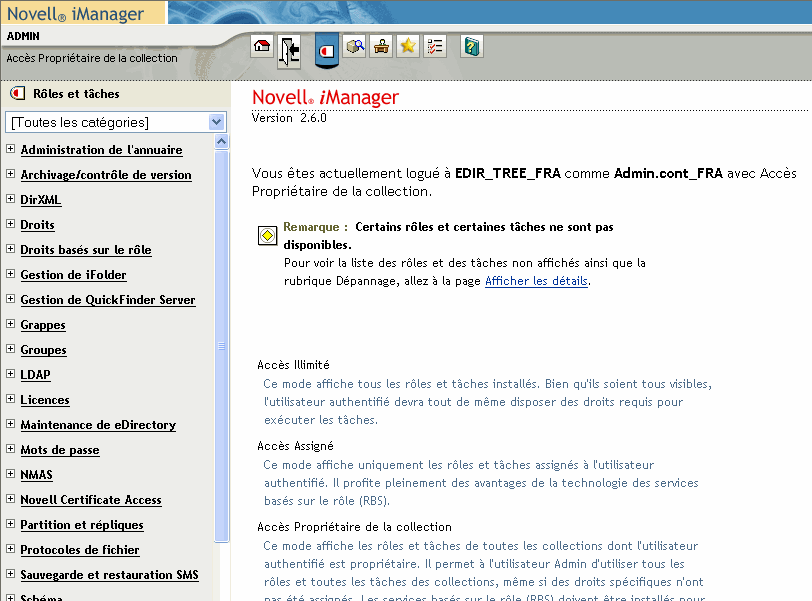Click the Exit (logout) door icon
The image size is (812, 601).
point(289,51)
